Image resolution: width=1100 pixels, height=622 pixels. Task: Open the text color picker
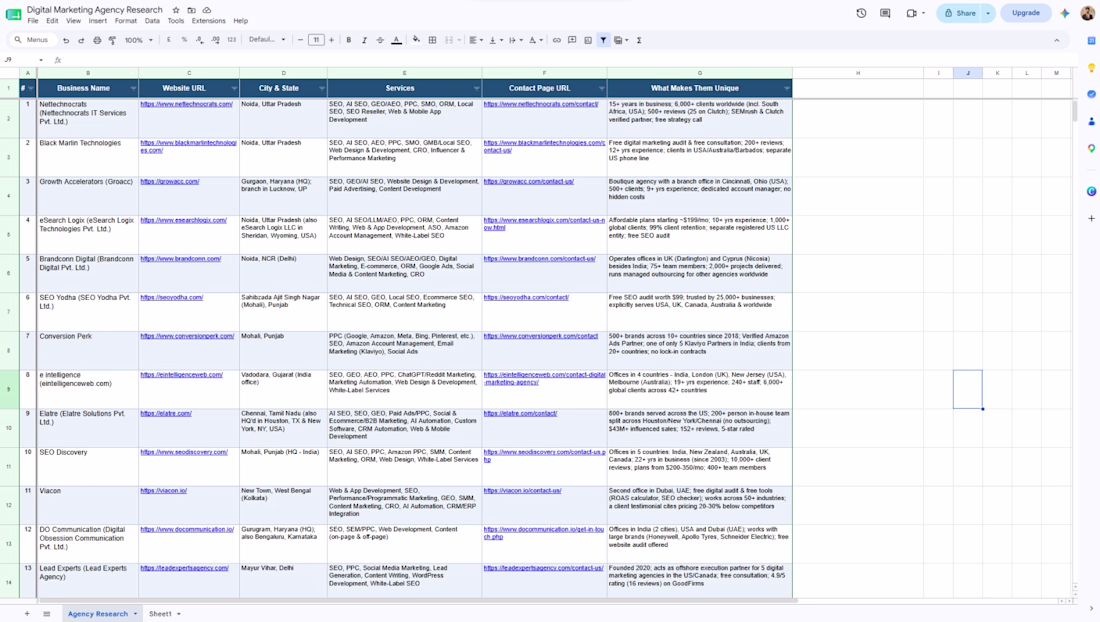(x=396, y=40)
